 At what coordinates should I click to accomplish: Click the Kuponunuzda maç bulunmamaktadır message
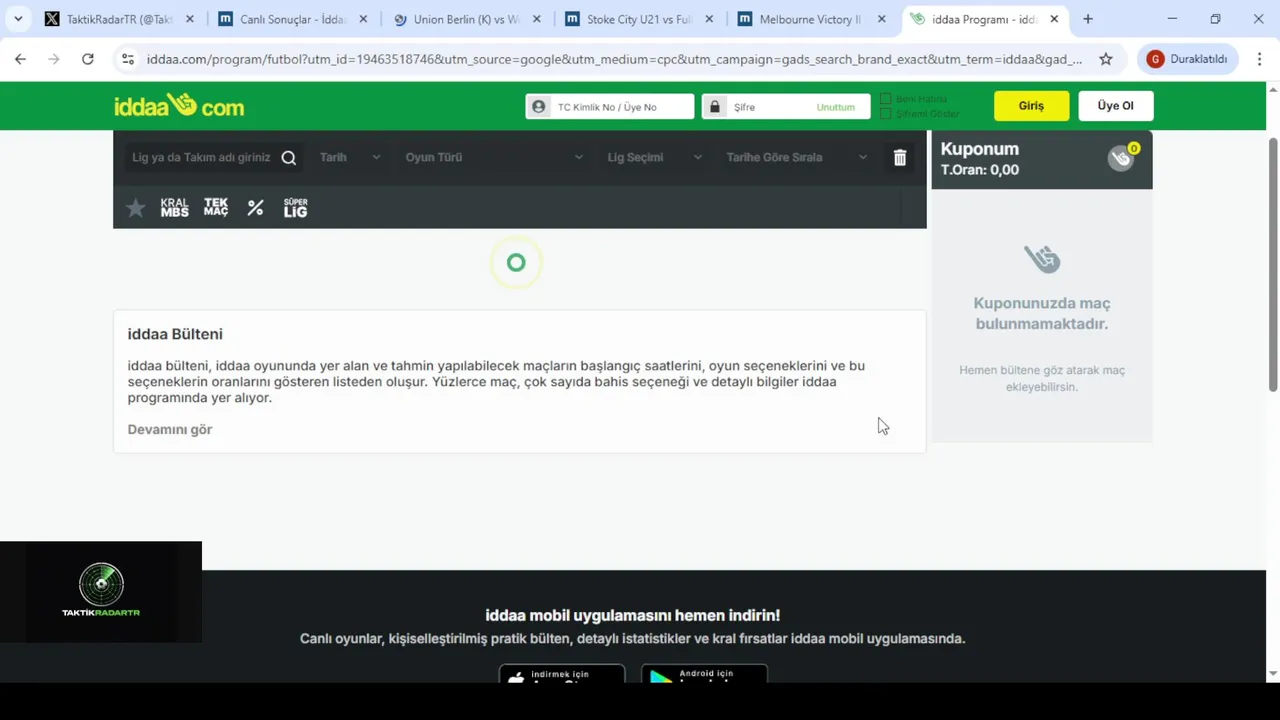(1042, 313)
